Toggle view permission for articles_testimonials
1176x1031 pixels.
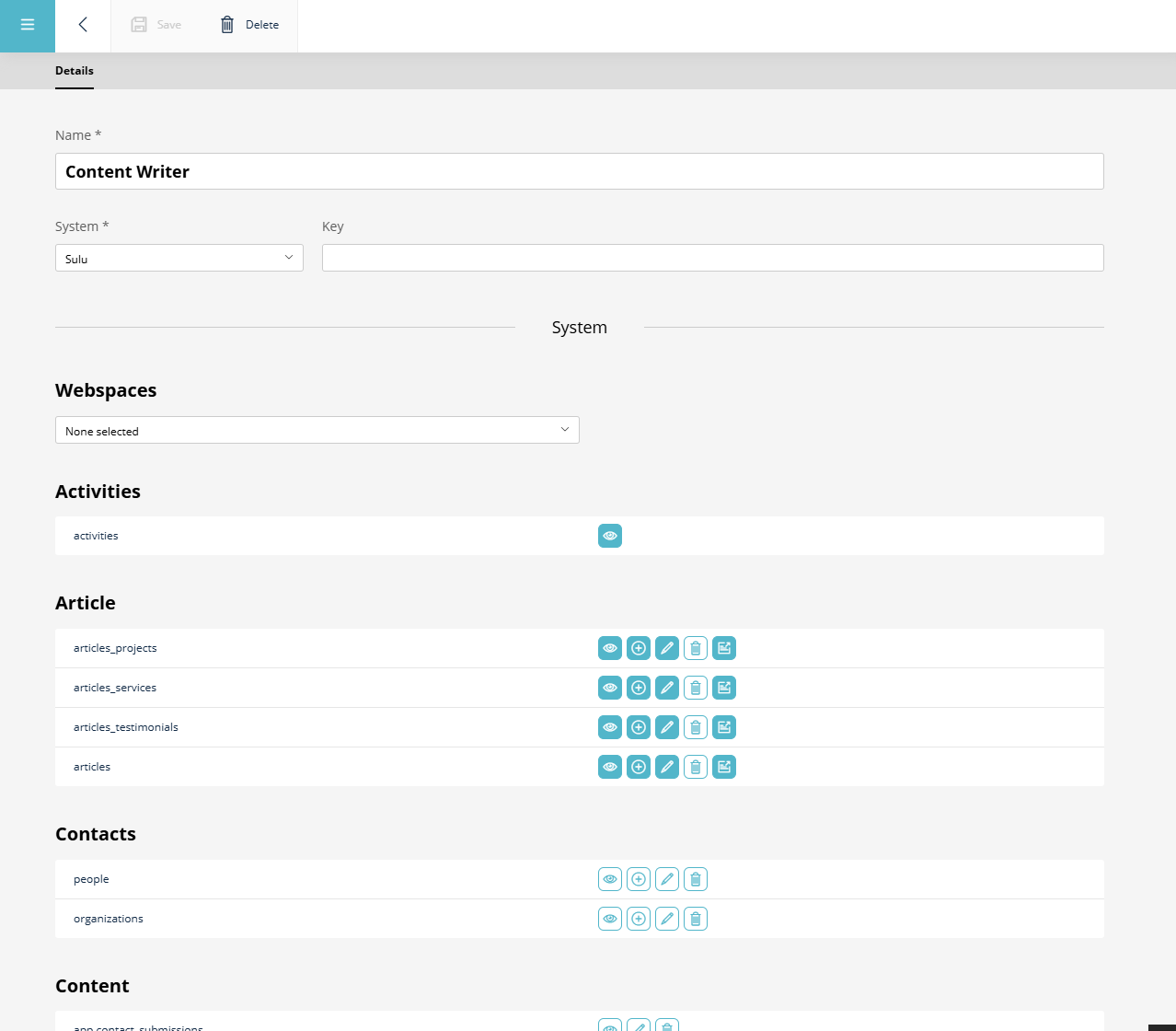(x=610, y=727)
